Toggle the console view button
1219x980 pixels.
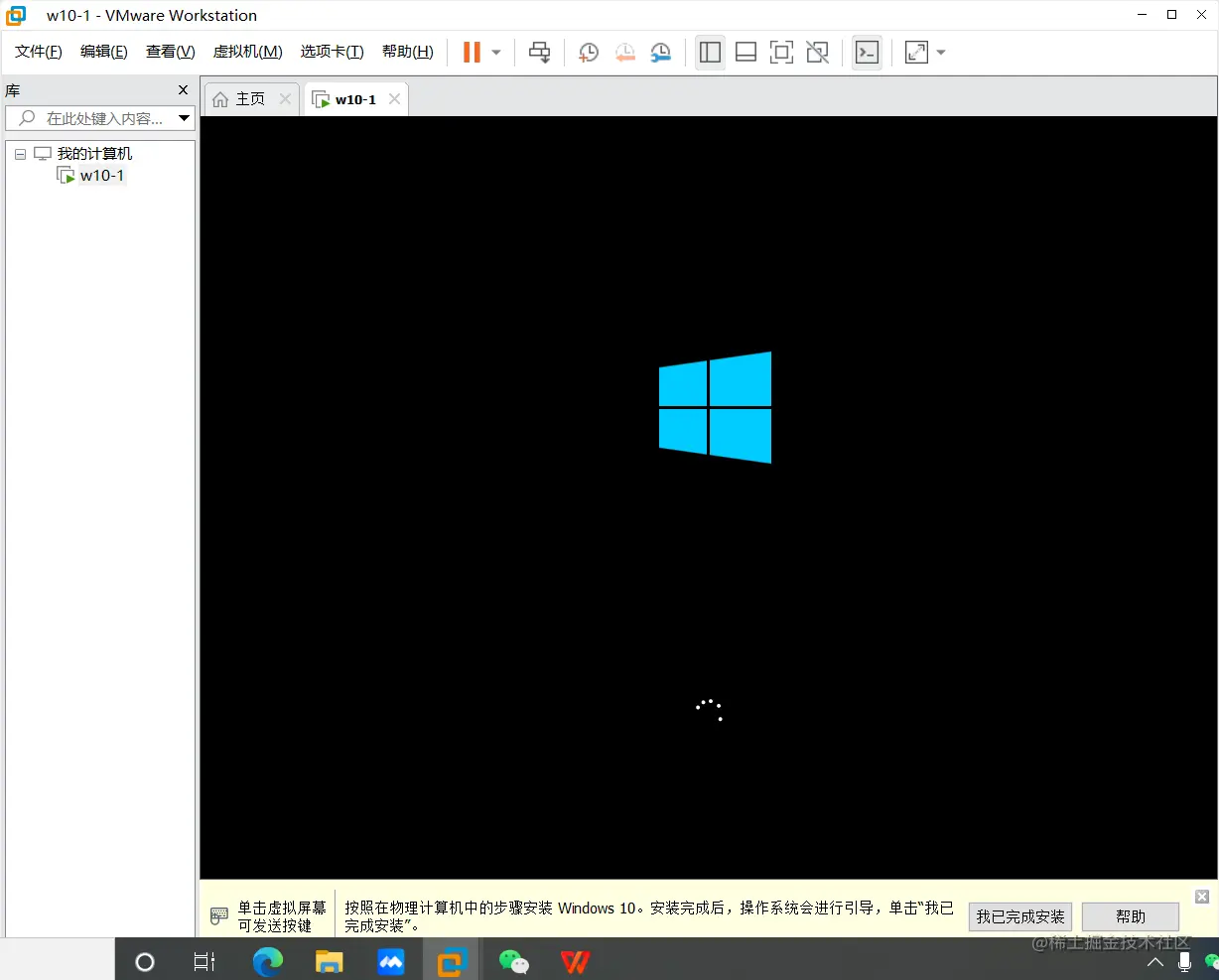click(x=867, y=53)
